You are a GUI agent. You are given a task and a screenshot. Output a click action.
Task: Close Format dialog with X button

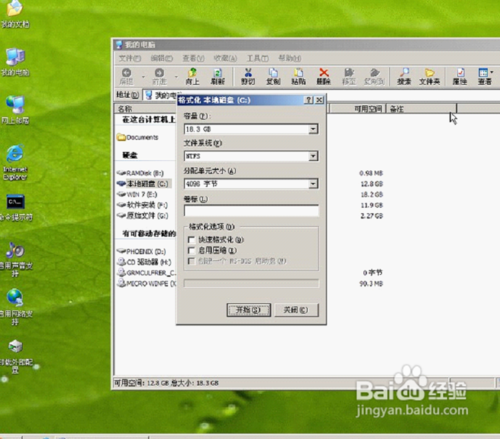coord(319,100)
